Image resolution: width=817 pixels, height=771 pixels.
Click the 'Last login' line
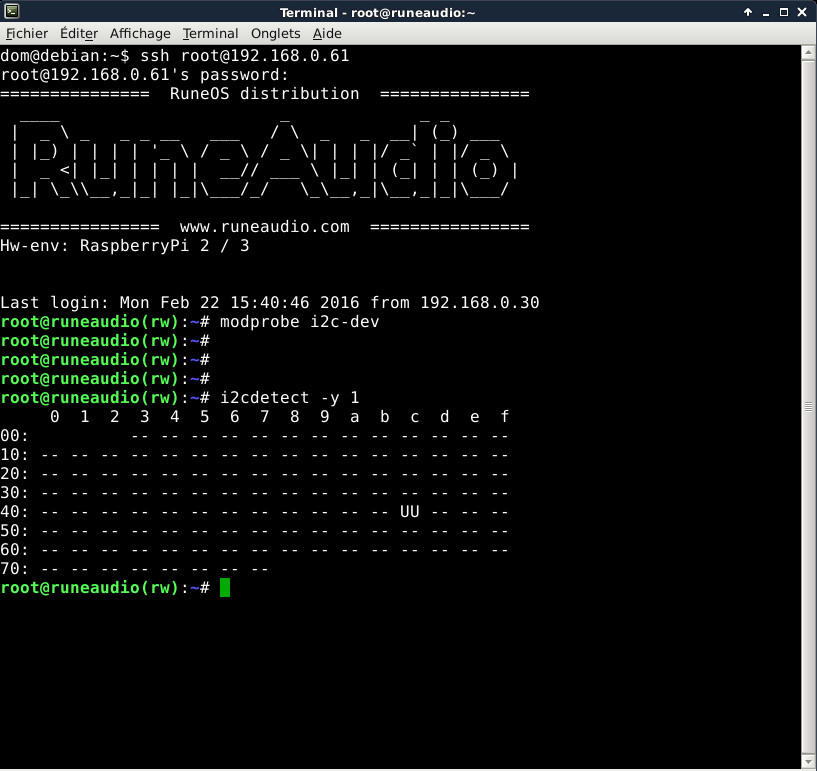269,303
